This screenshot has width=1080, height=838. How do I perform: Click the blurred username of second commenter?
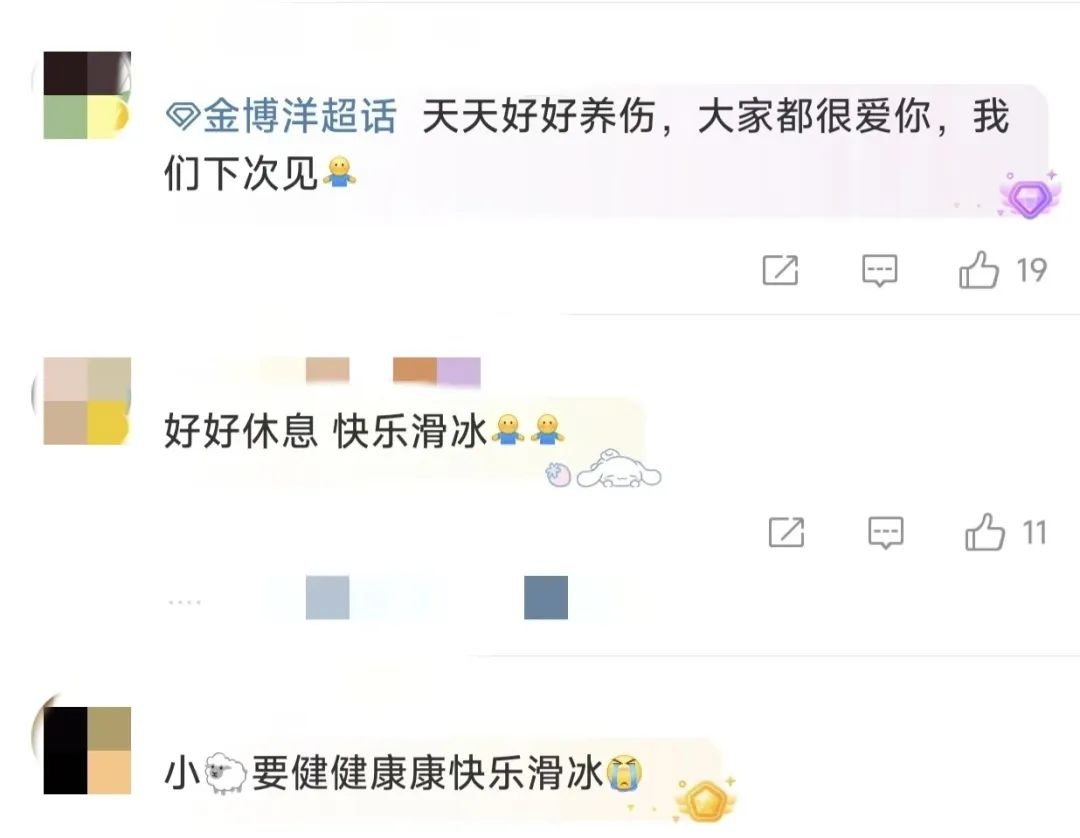pyautogui.click(x=393, y=370)
